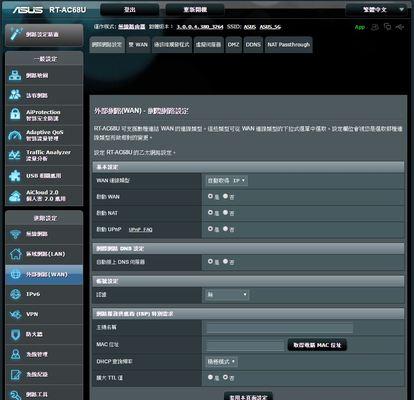Image resolution: width=414 pixels, height=400 pixels.
Task: Select No for Enable UPnP
Action: [x=225, y=229]
